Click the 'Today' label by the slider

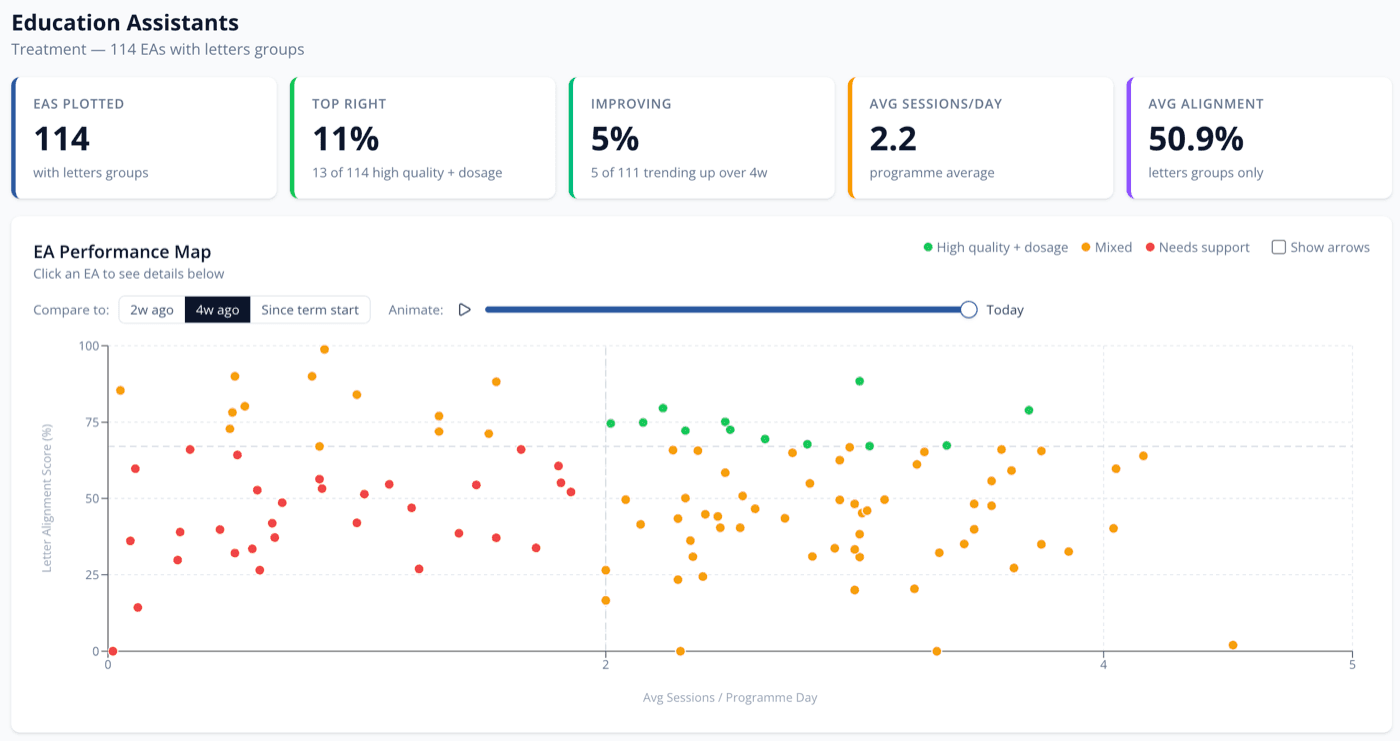(x=1005, y=310)
